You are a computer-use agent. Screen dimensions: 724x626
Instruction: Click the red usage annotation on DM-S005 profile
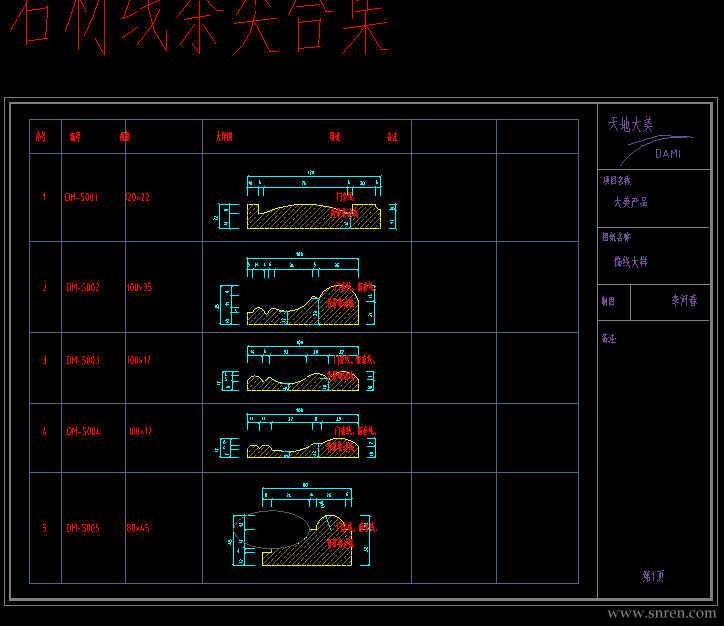coord(352,535)
